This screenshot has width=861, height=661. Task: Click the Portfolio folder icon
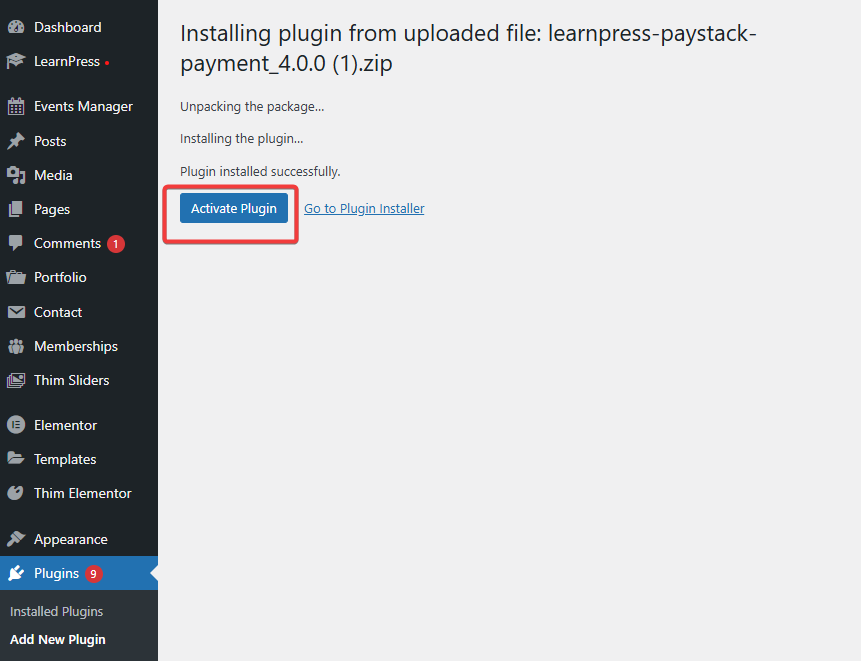pyautogui.click(x=16, y=277)
